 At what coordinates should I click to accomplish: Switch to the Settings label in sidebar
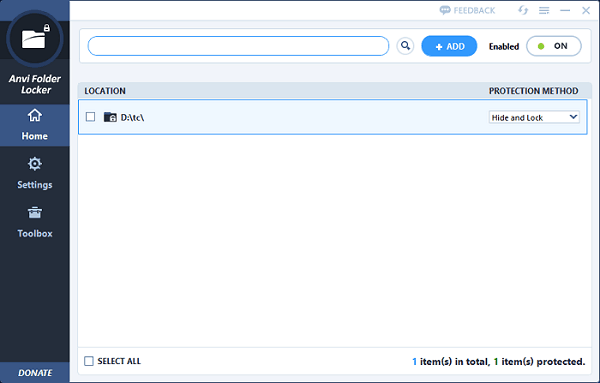coord(35,185)
